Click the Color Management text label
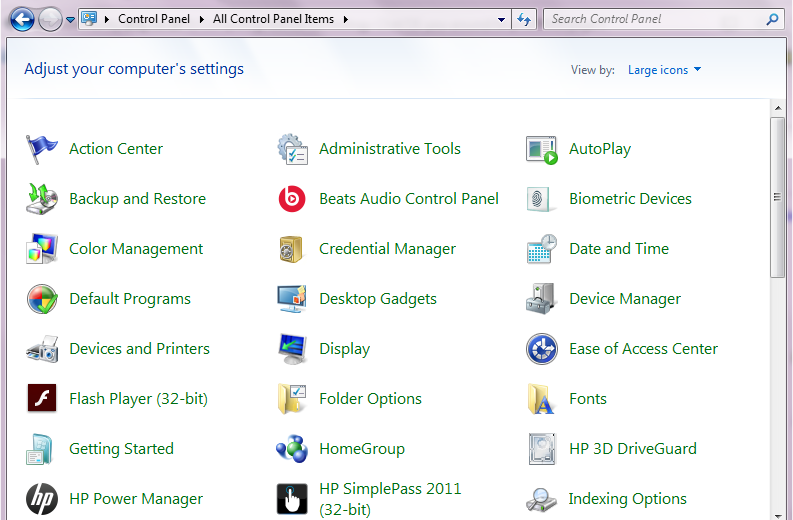 coord(136,249)
